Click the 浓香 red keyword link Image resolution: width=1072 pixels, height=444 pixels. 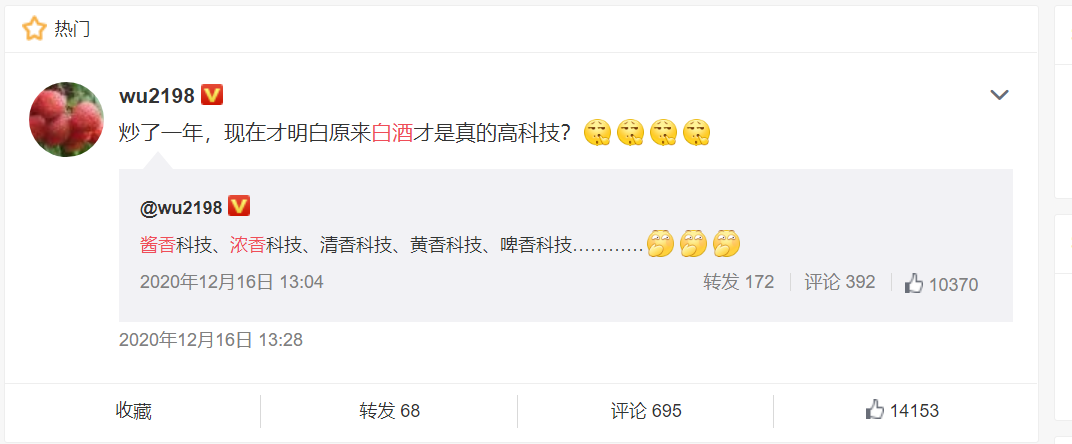(x=247, y=244)
